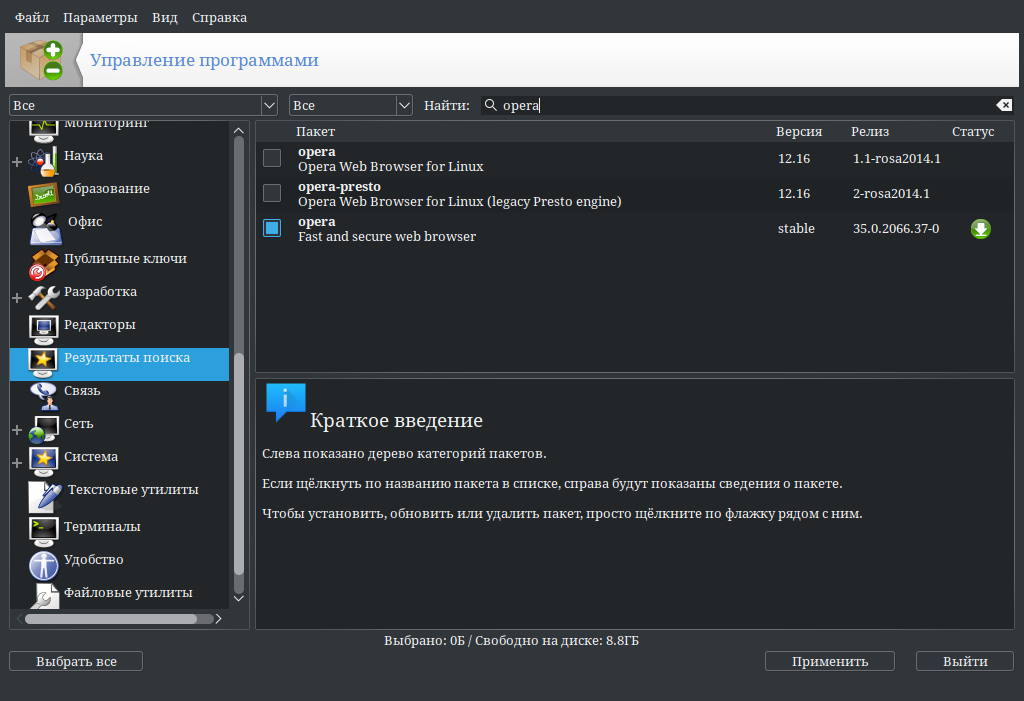1024x701 pixels.
Task: Select the Связь category
Action: click(82, 391)
